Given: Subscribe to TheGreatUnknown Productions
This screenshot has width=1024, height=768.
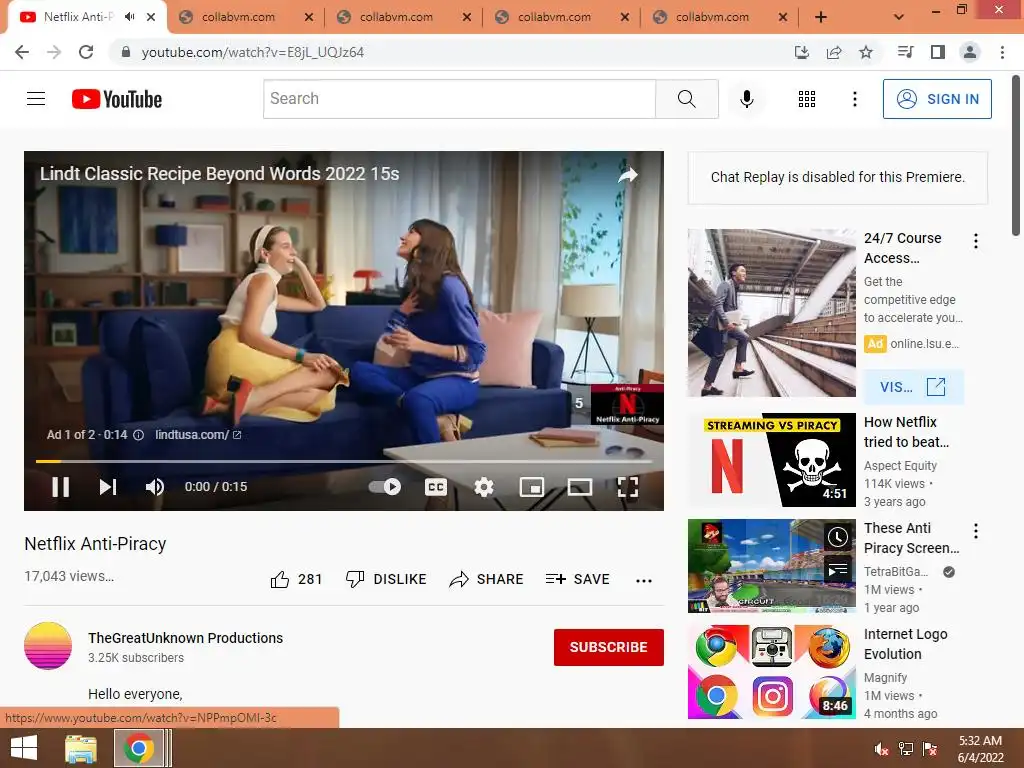Looking at the screenshot, I should 609,647.
